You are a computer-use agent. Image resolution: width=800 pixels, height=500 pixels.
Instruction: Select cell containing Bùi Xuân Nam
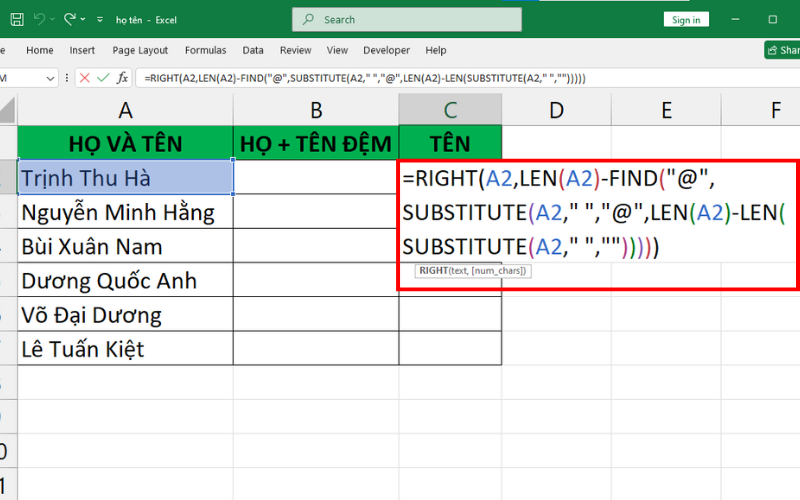click(125, 246)
